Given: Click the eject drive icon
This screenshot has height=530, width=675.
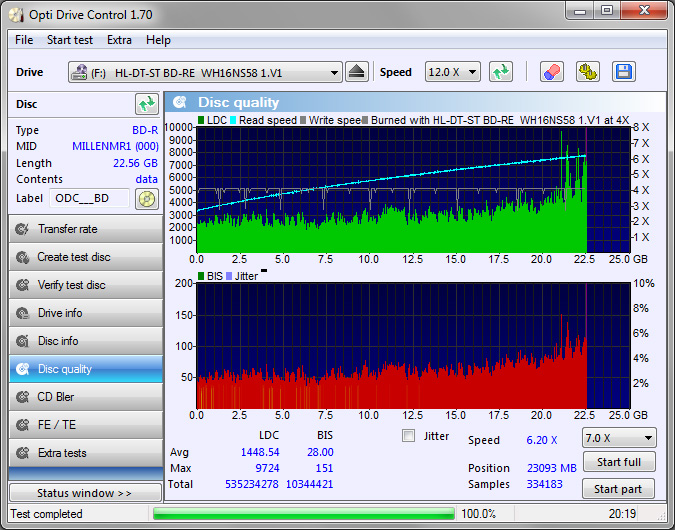Looking at the screenshot, I should (358, 72).
